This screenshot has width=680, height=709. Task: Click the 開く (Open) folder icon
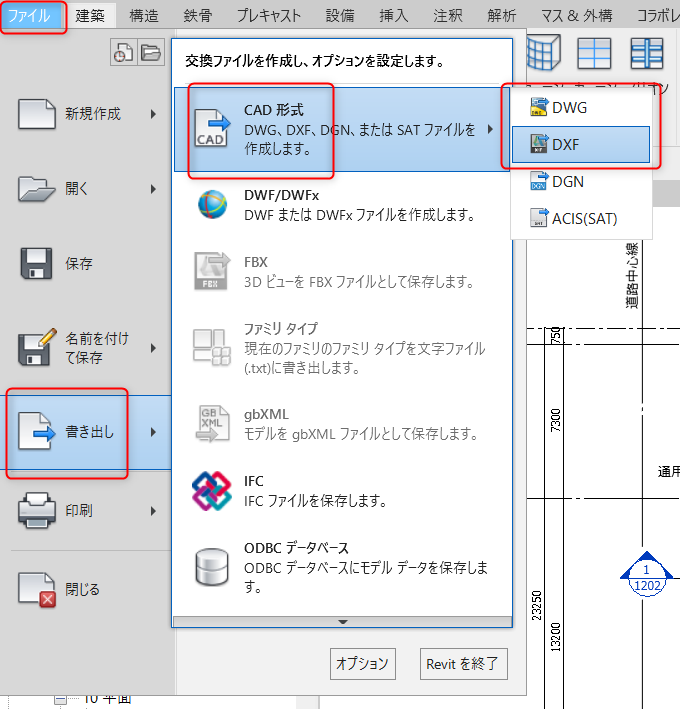pyautogui.click(x=38, y=189)
